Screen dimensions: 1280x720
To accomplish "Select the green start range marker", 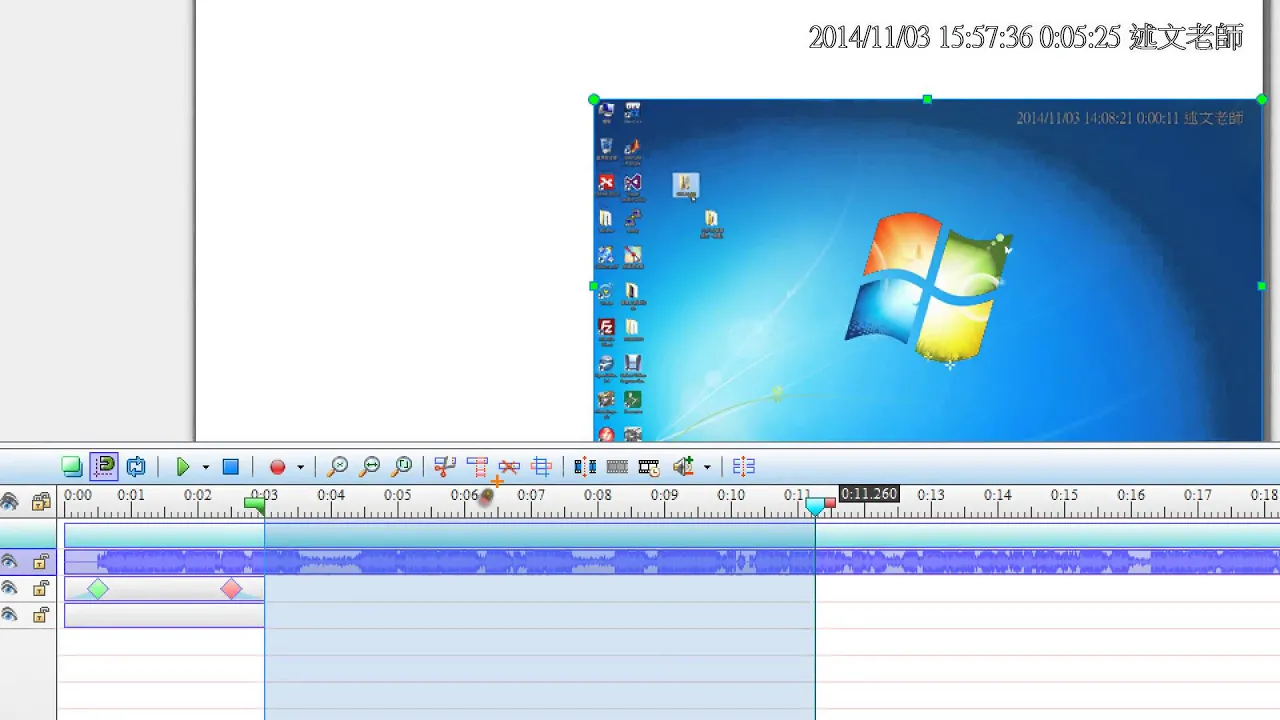I will click(x=255, y=506).
